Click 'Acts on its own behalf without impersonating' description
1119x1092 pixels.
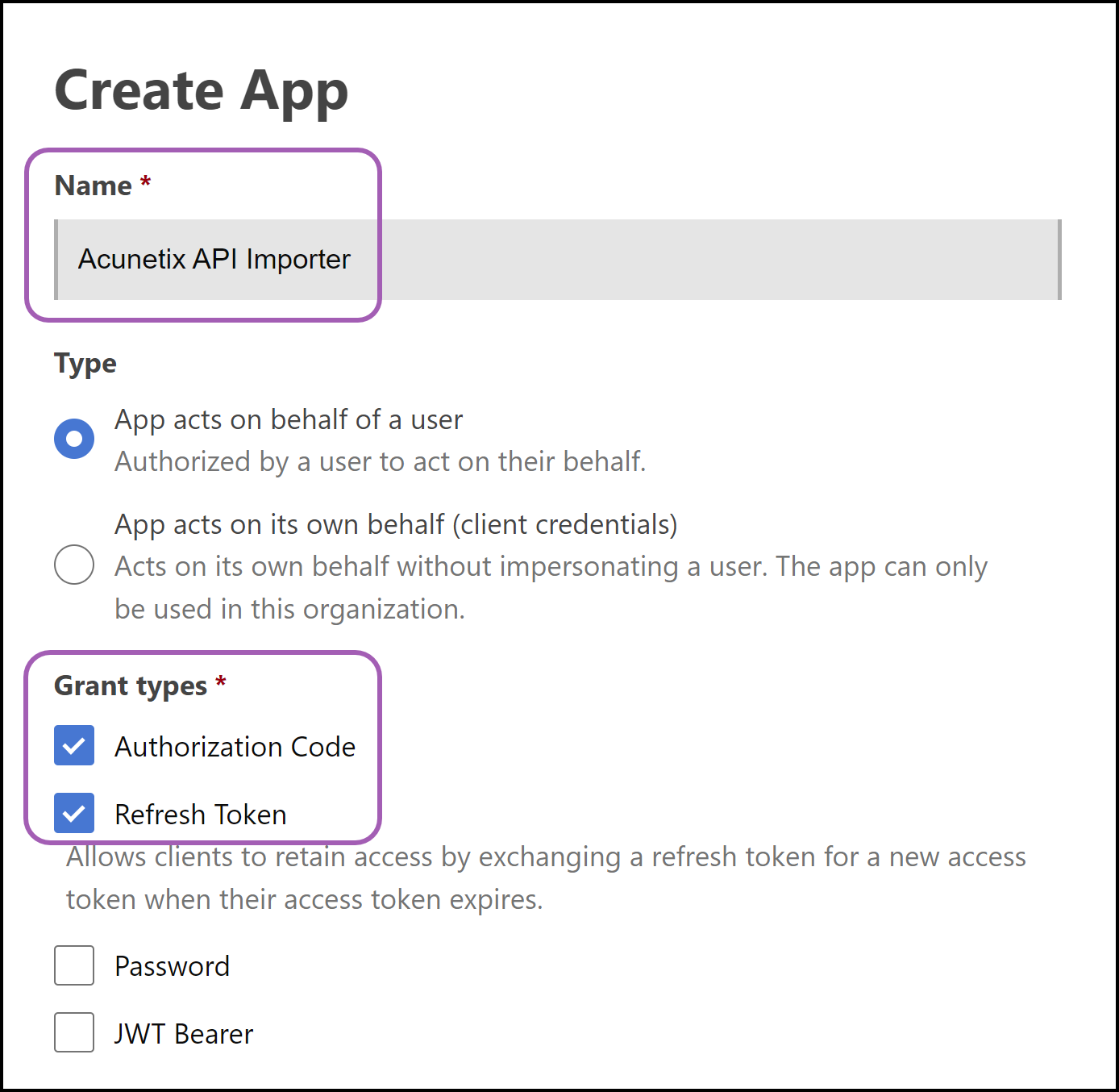551,588
